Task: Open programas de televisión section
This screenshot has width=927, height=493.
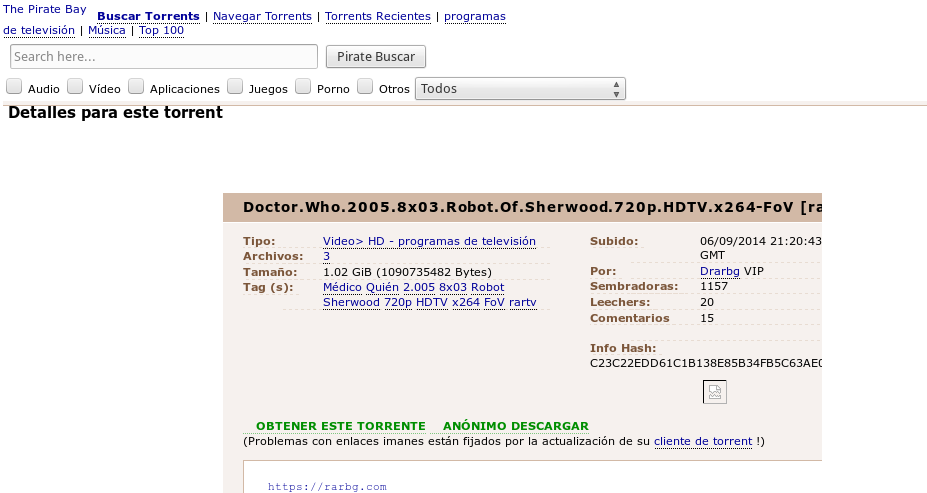Action: (475, 17)
